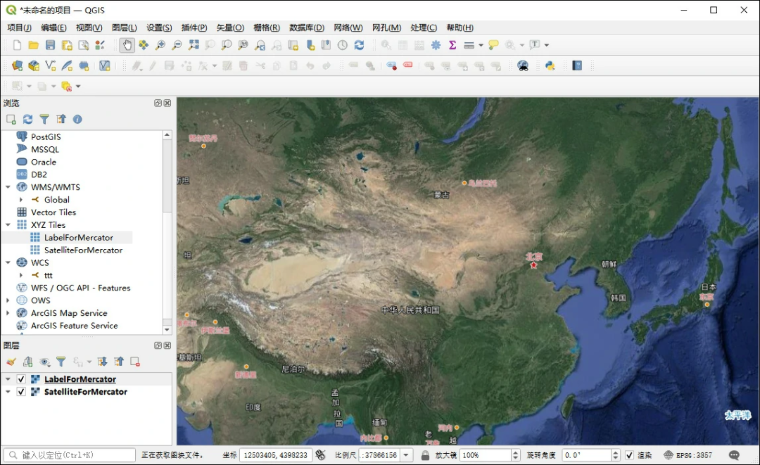
Task: Expand the ArcGIS Map Service node
Action: coord(8,313)
